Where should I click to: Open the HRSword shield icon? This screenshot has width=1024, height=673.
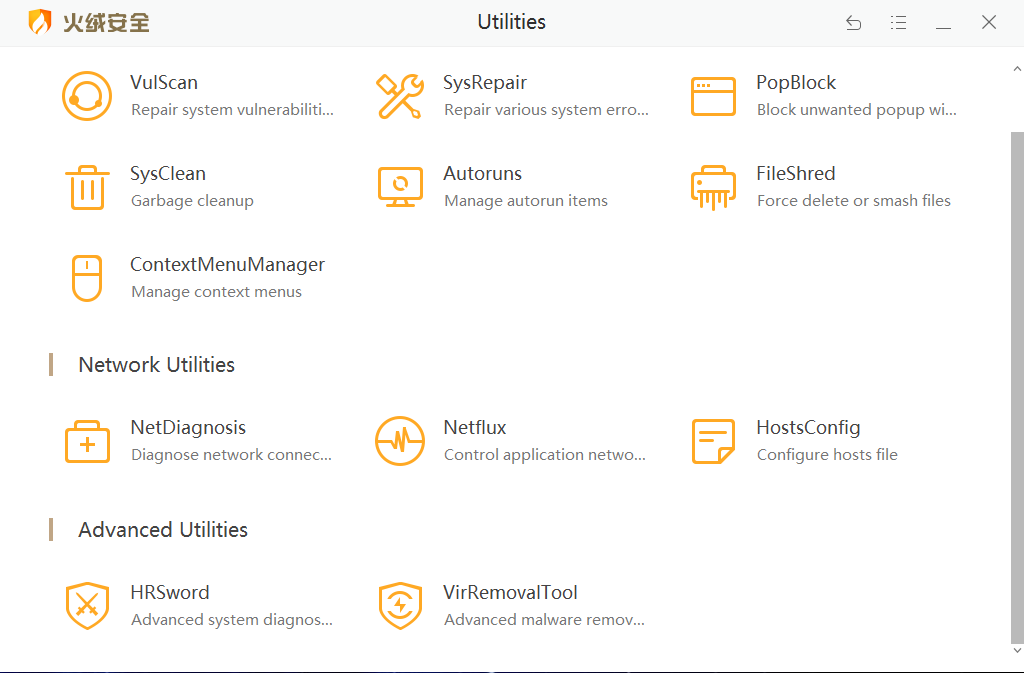pyautogui.click(x=88, y=606)
